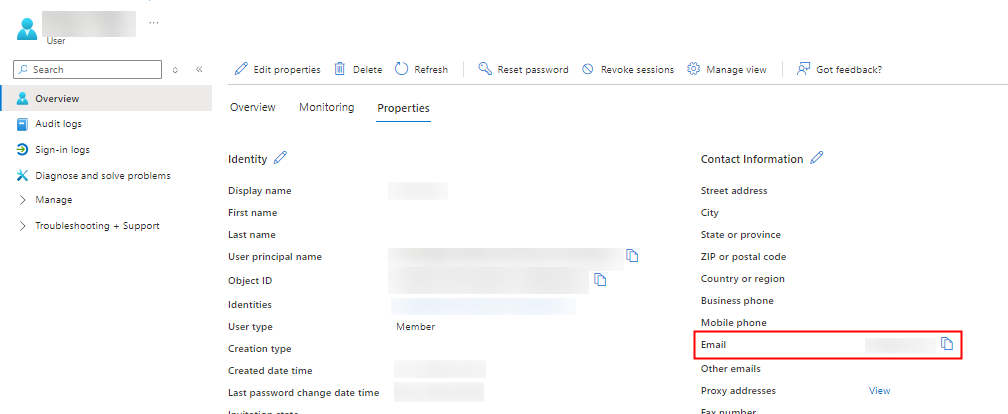
Task: Click Got feedback? button
Action: point(839,69)
